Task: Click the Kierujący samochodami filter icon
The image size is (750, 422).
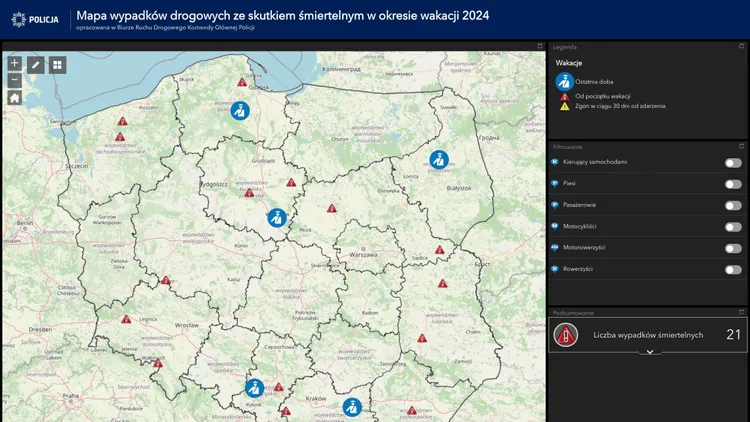Action: (555, 162)
